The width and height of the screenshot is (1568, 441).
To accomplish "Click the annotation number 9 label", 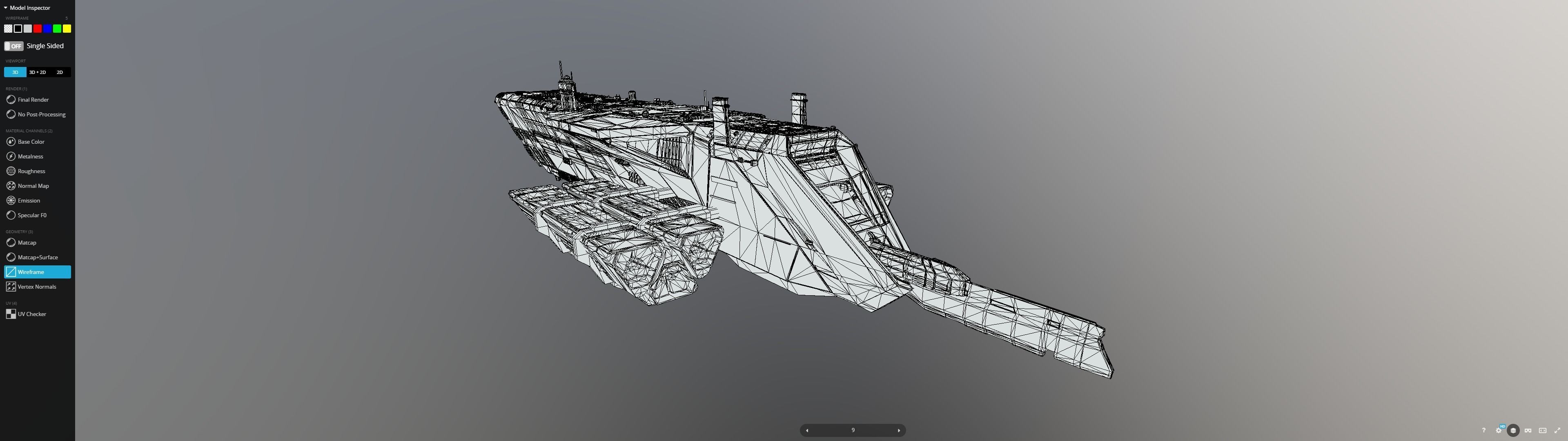I will (x=853, y=431).
